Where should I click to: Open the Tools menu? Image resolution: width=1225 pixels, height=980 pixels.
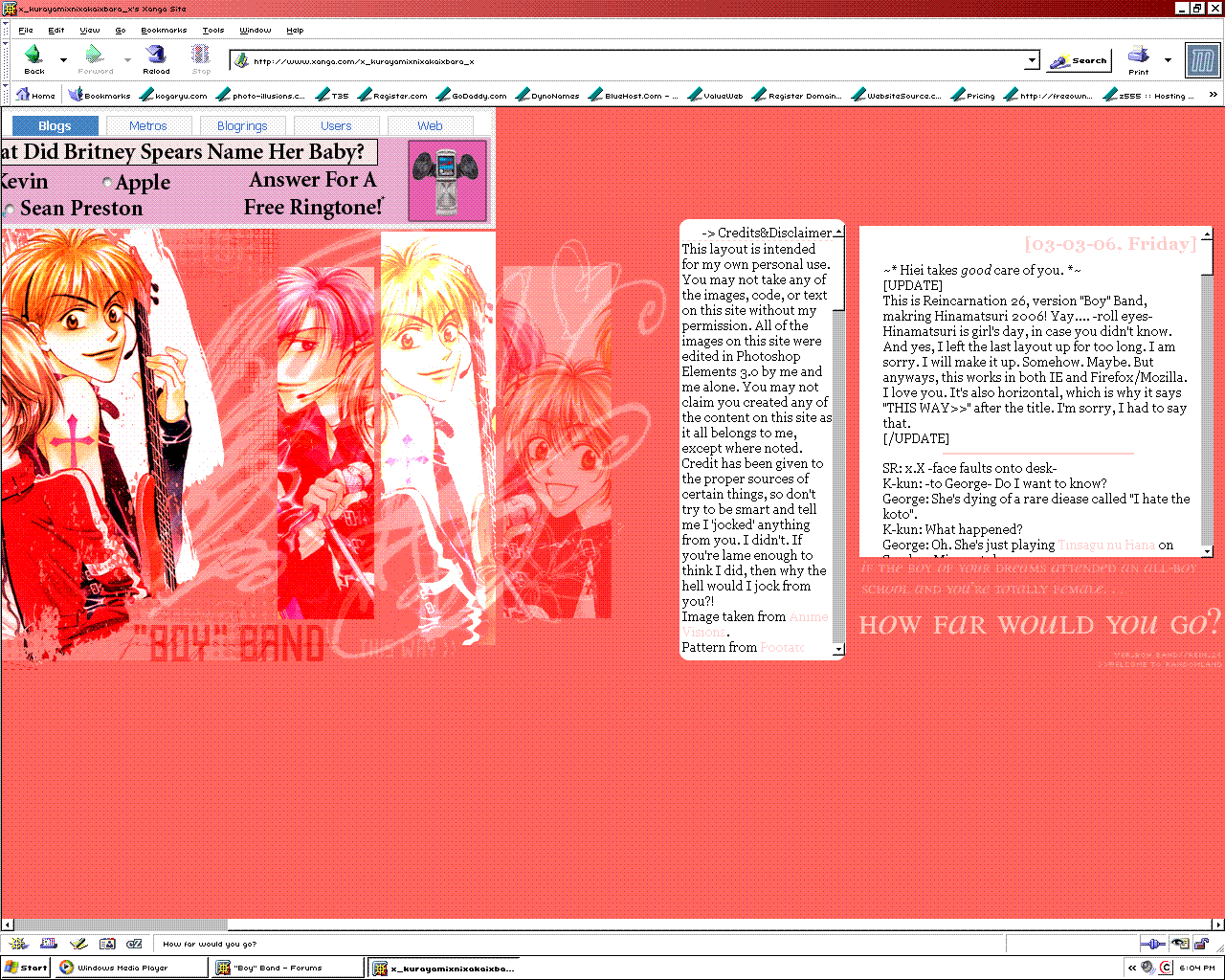(x=213, y=30)
